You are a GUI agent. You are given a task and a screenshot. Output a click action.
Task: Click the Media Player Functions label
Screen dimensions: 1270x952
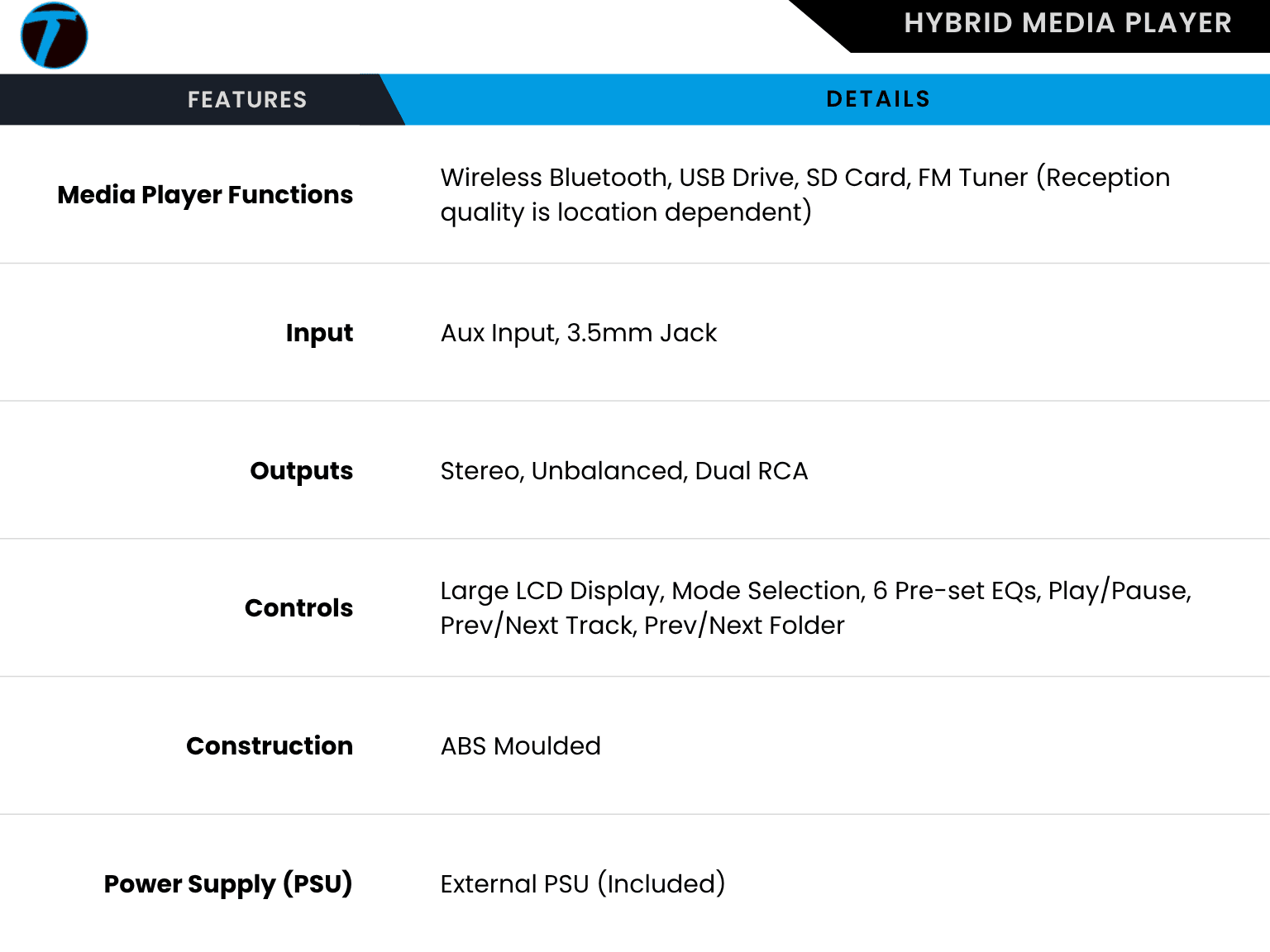coord(205,195)
